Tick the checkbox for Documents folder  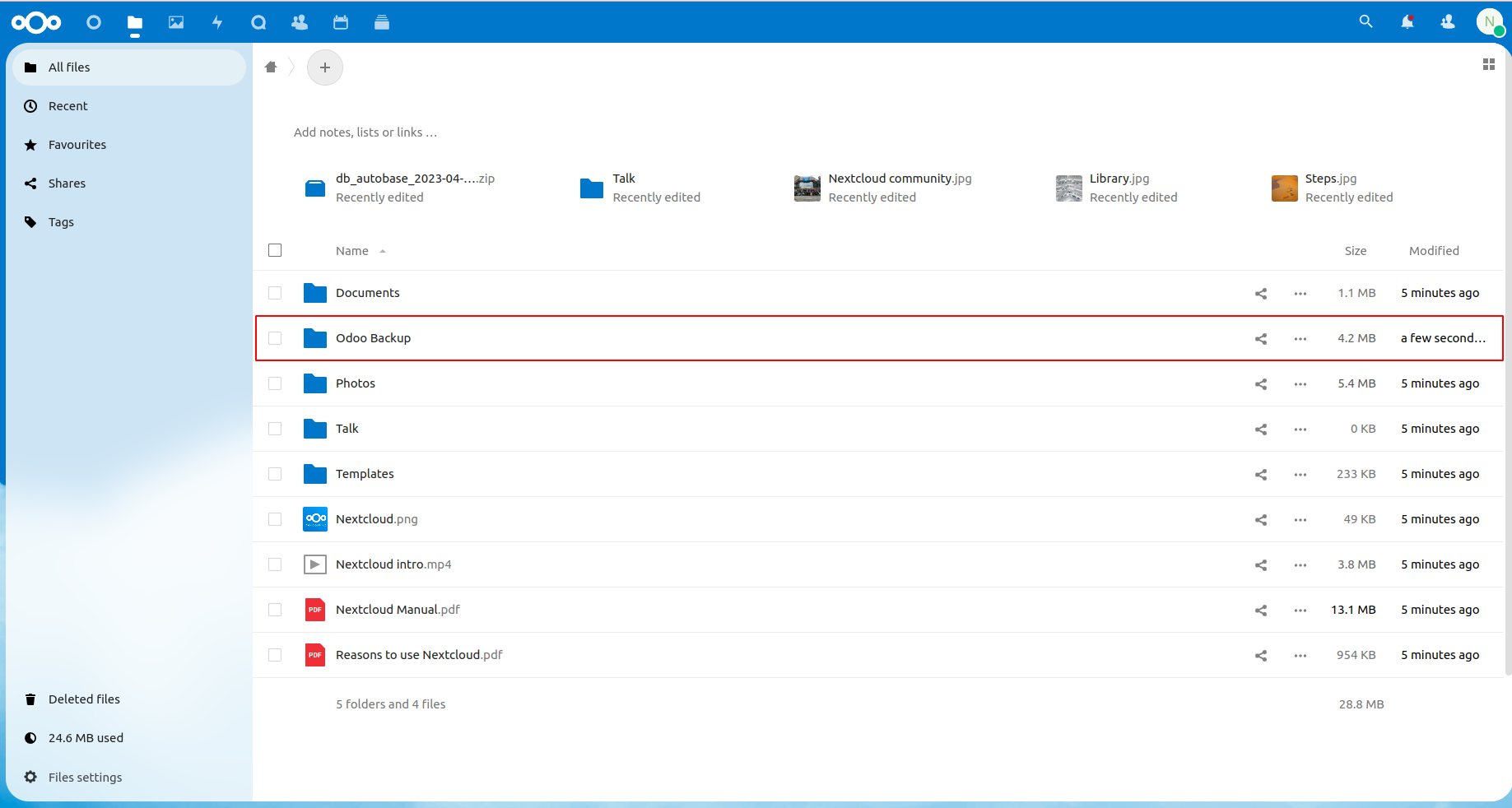(x=275, y=293)
